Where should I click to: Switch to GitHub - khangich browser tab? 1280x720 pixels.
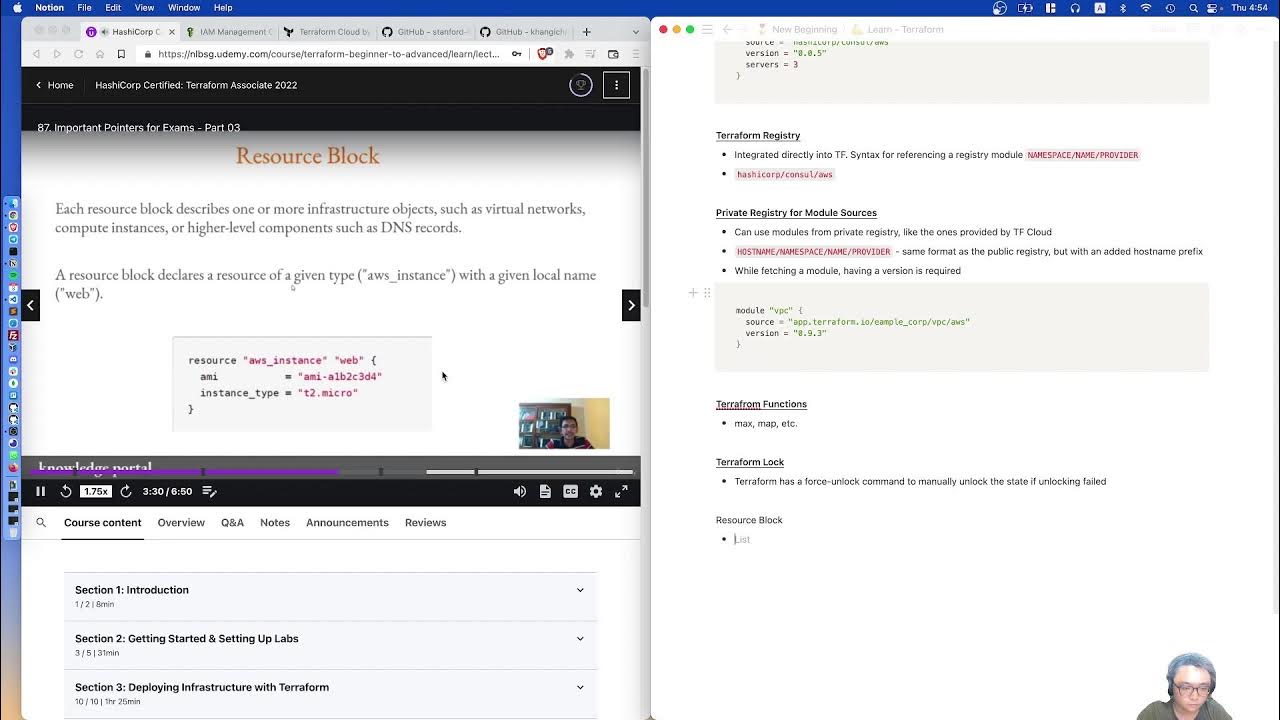coord(522,31)
